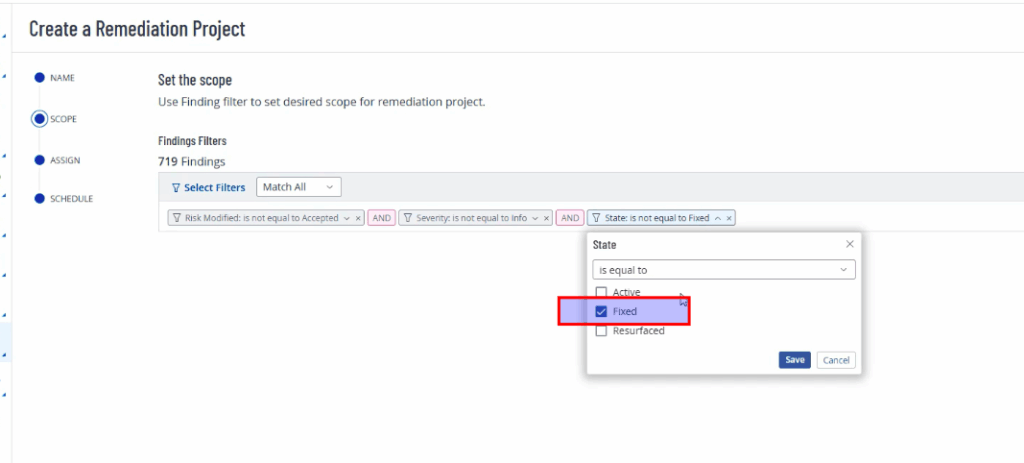Open the 'is equal to' operator dropdown
The width and height of the screenshot is (1024, 463).
click(724, 270)
